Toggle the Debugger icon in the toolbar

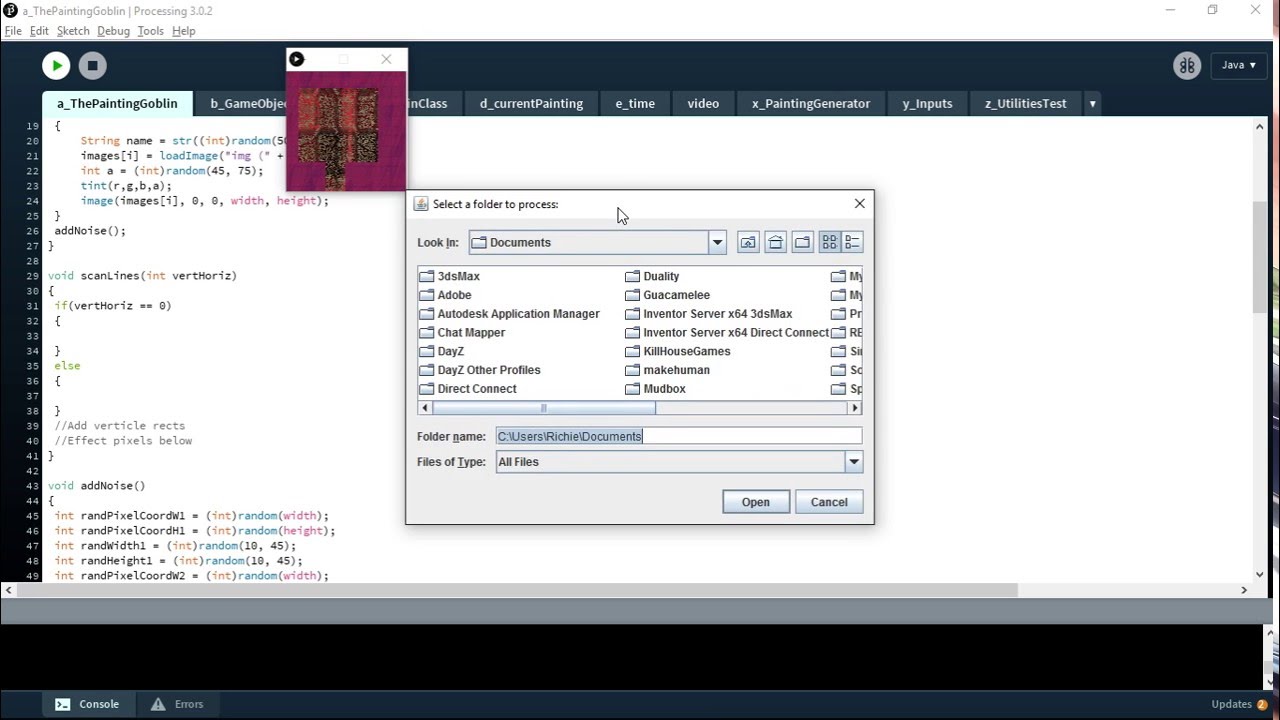(x=1187, y=65)
